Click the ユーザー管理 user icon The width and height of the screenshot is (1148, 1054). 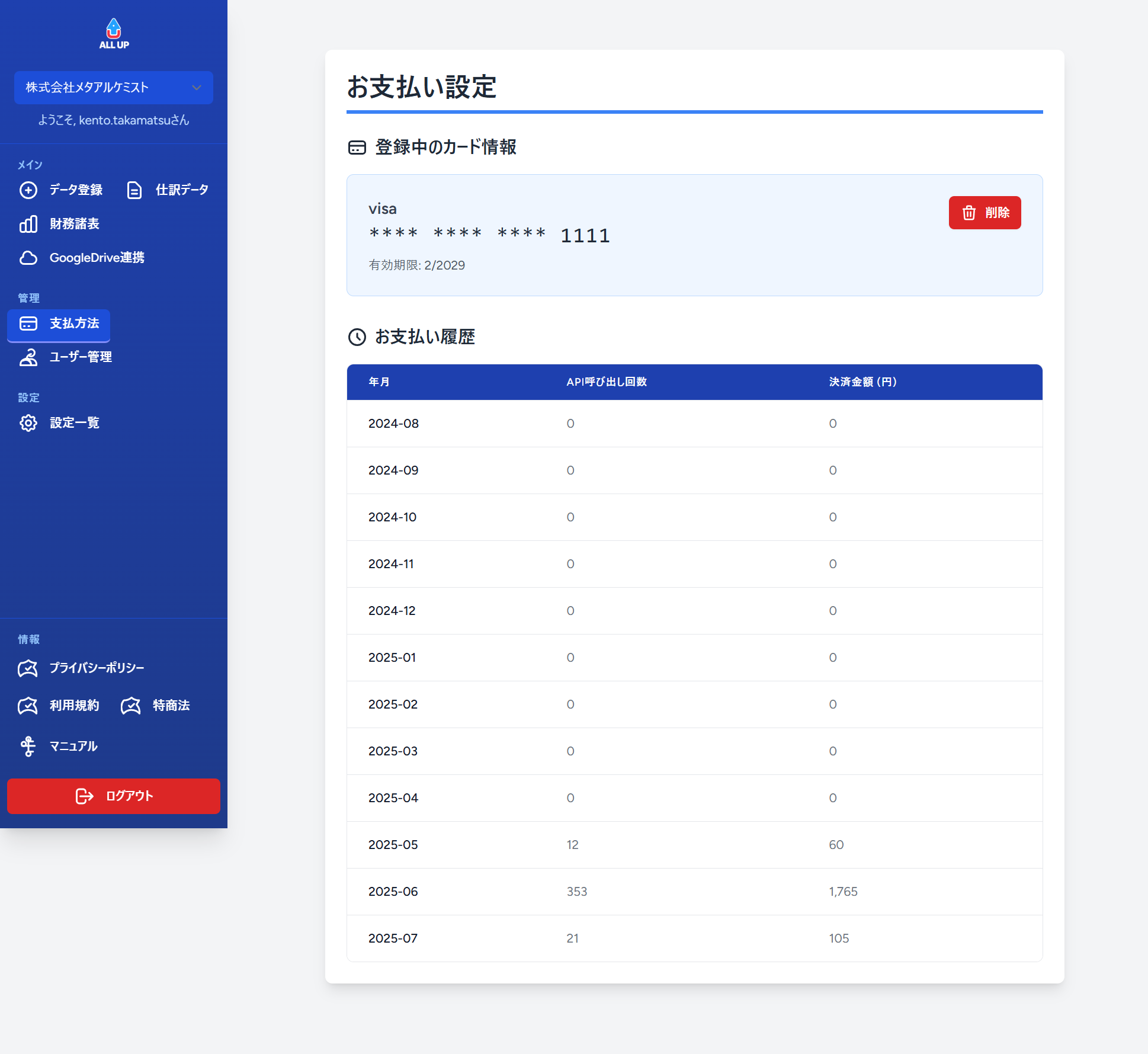tap(28, 357)
